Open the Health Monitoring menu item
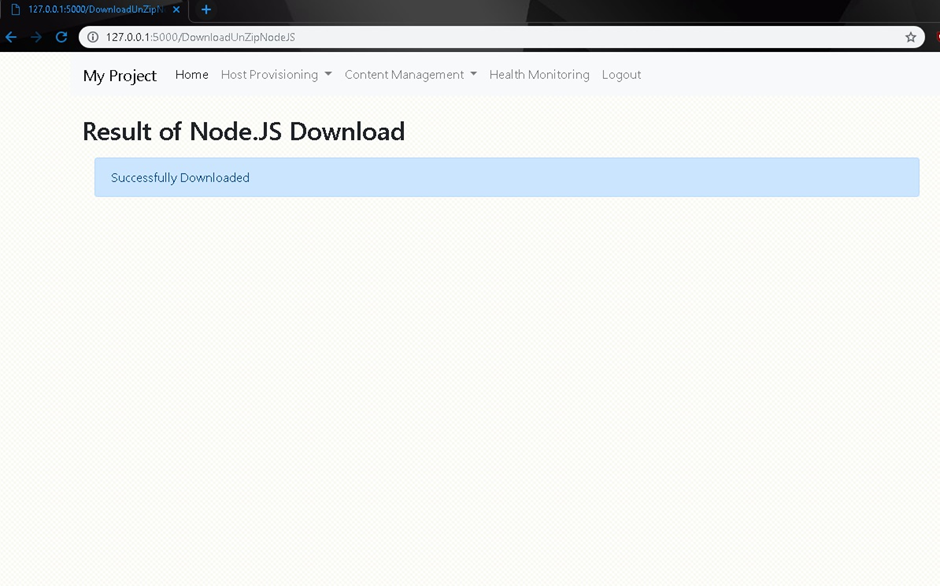This screenshot has width=940, height=586. click(539, 74)
